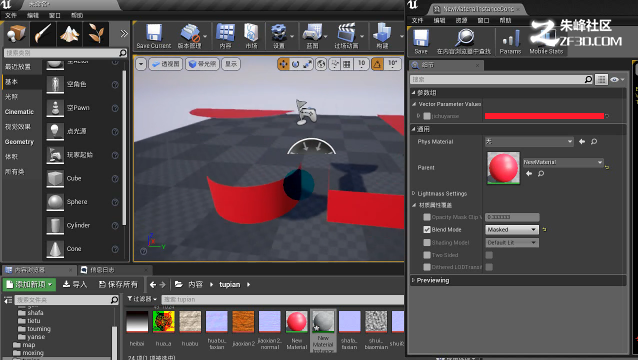Click the Build toolbar icon
638x360 pixels.
[x=382, y=36]
